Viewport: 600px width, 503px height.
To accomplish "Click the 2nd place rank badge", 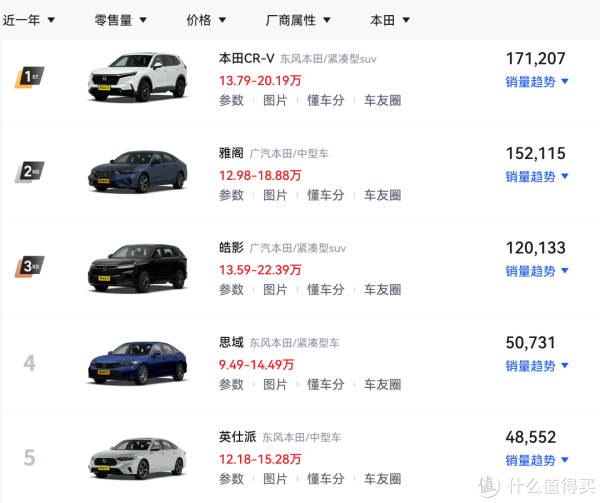I will [30, 171].
